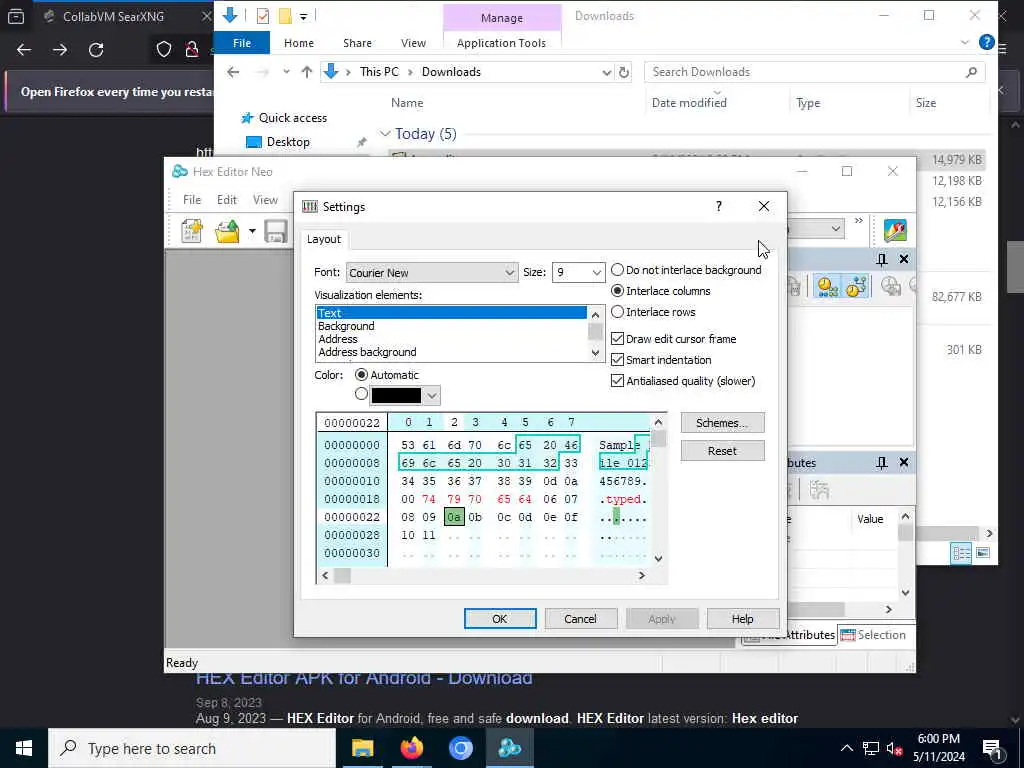Pin the upper Hex Editor side panel
1024x768 pixels.
(x=882, y=259)
